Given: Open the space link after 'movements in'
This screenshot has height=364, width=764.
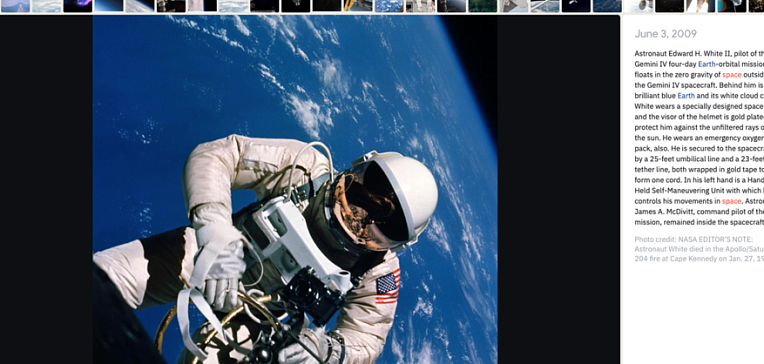Looking at the screenshot, I should pyautogui.click(x=732, y=201).
